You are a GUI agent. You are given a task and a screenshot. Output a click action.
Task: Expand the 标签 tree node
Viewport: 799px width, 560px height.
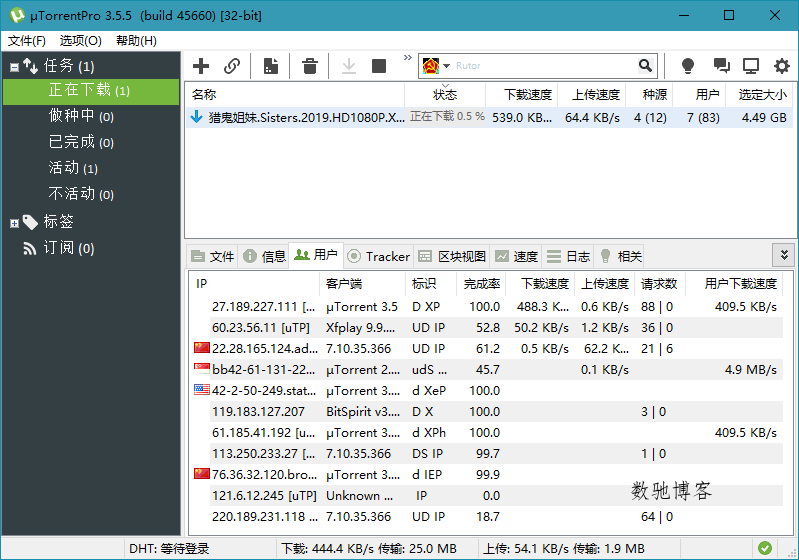(x=14, y=223)
